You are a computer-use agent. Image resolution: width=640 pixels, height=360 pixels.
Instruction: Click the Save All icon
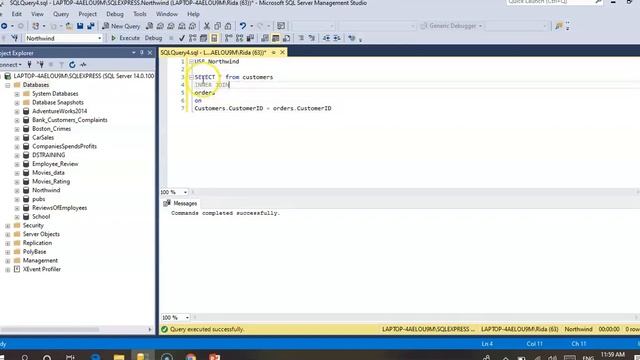click(x=91, y=26)
